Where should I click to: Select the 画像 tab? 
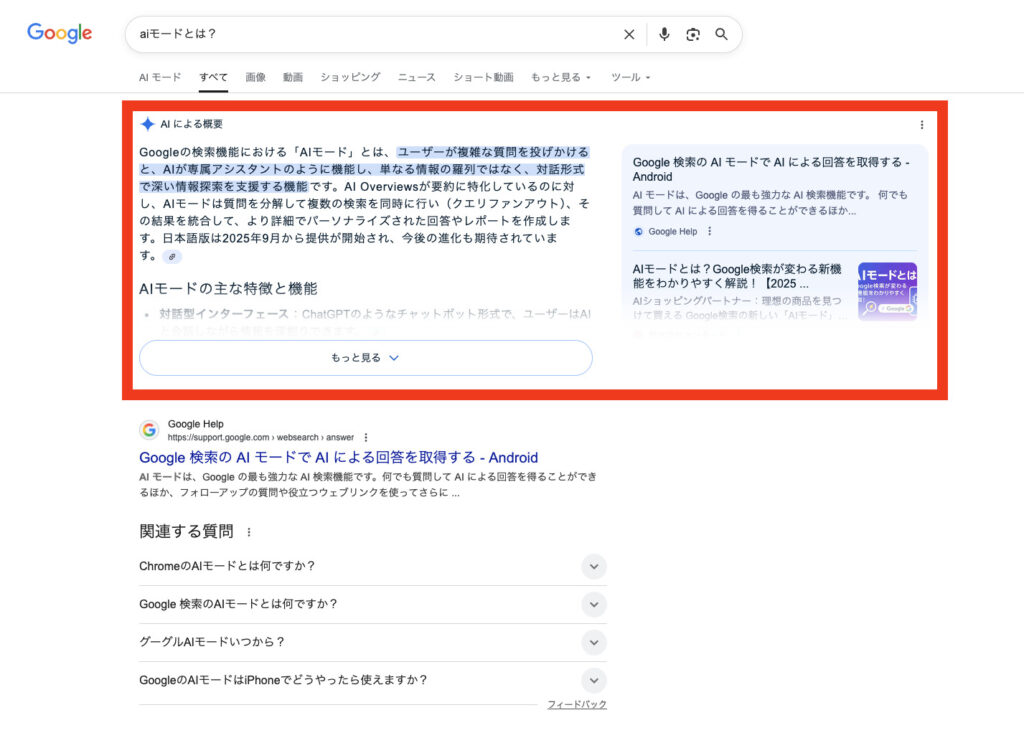point(255,77)
